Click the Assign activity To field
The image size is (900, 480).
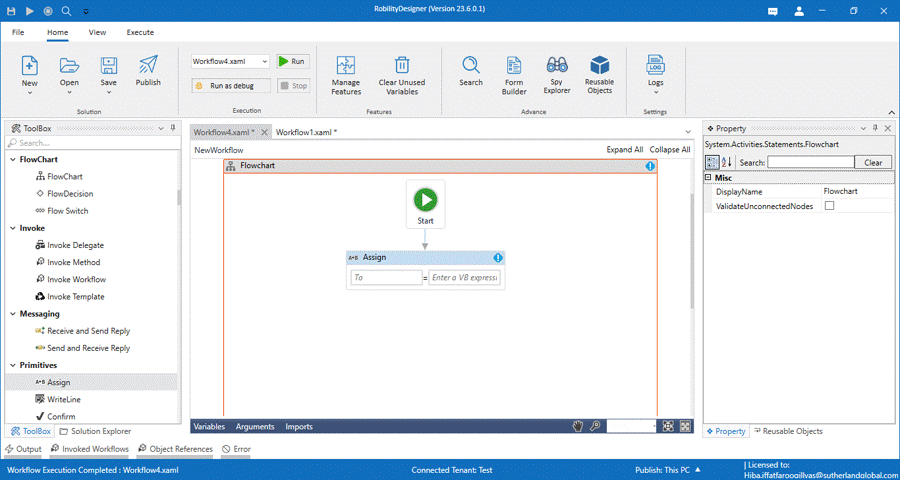[x=386, y=278]
